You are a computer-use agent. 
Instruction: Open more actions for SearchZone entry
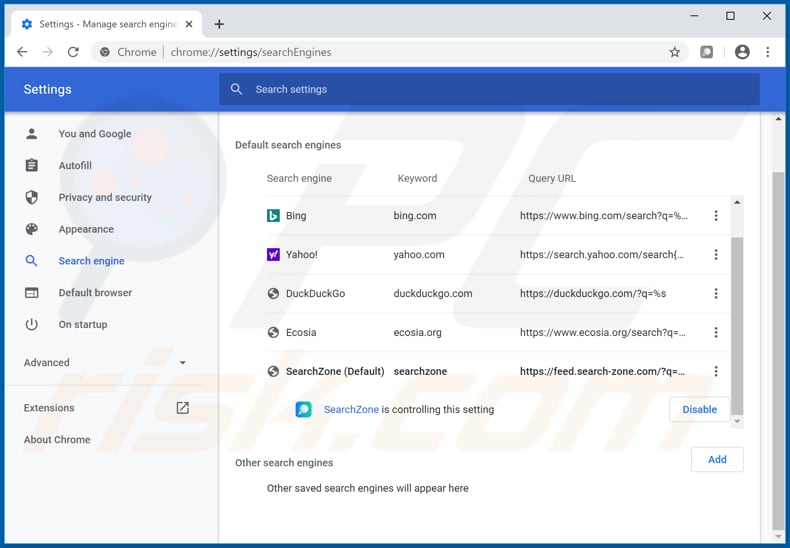[x=716, y=372]
